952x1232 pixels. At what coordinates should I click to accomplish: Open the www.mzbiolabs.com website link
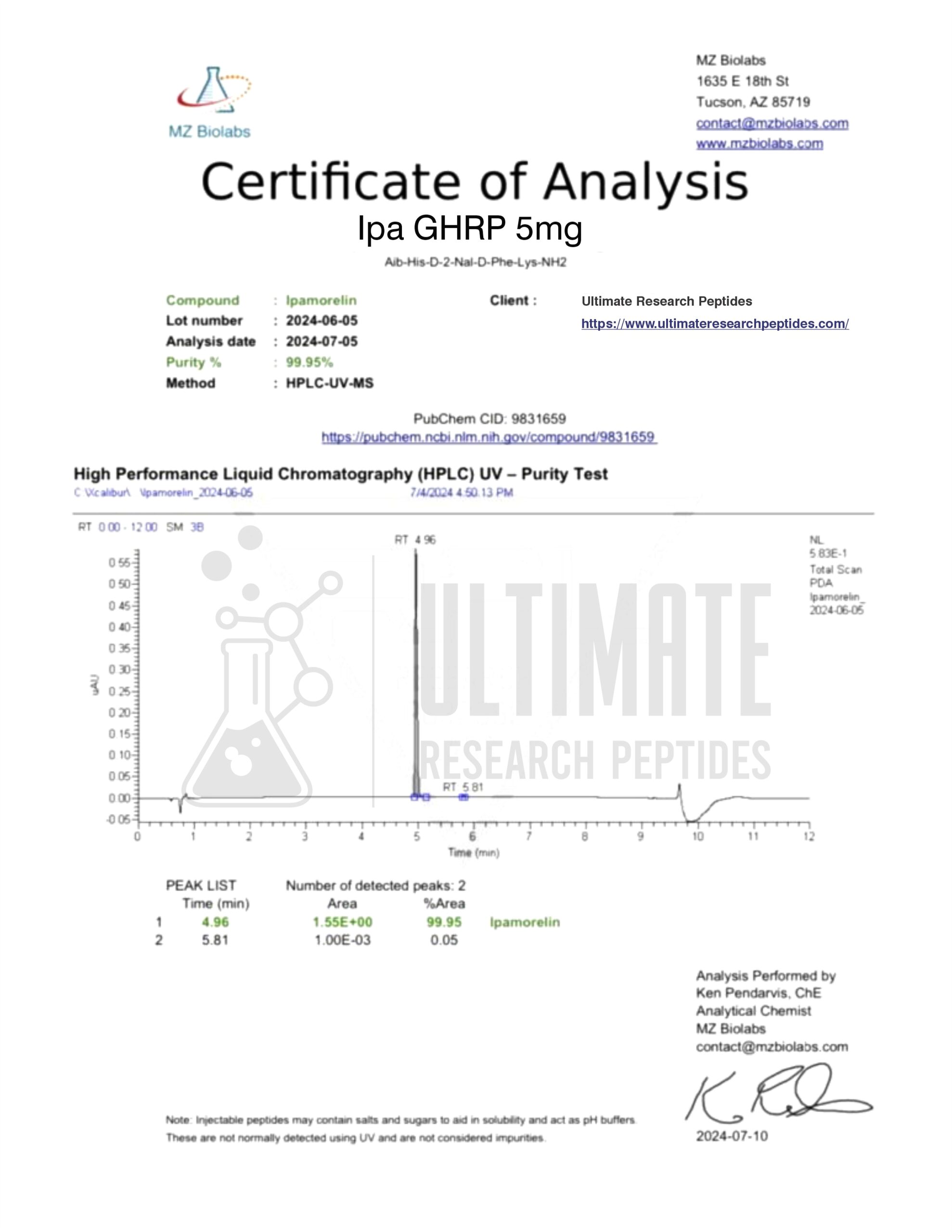(x=759, y=144)
